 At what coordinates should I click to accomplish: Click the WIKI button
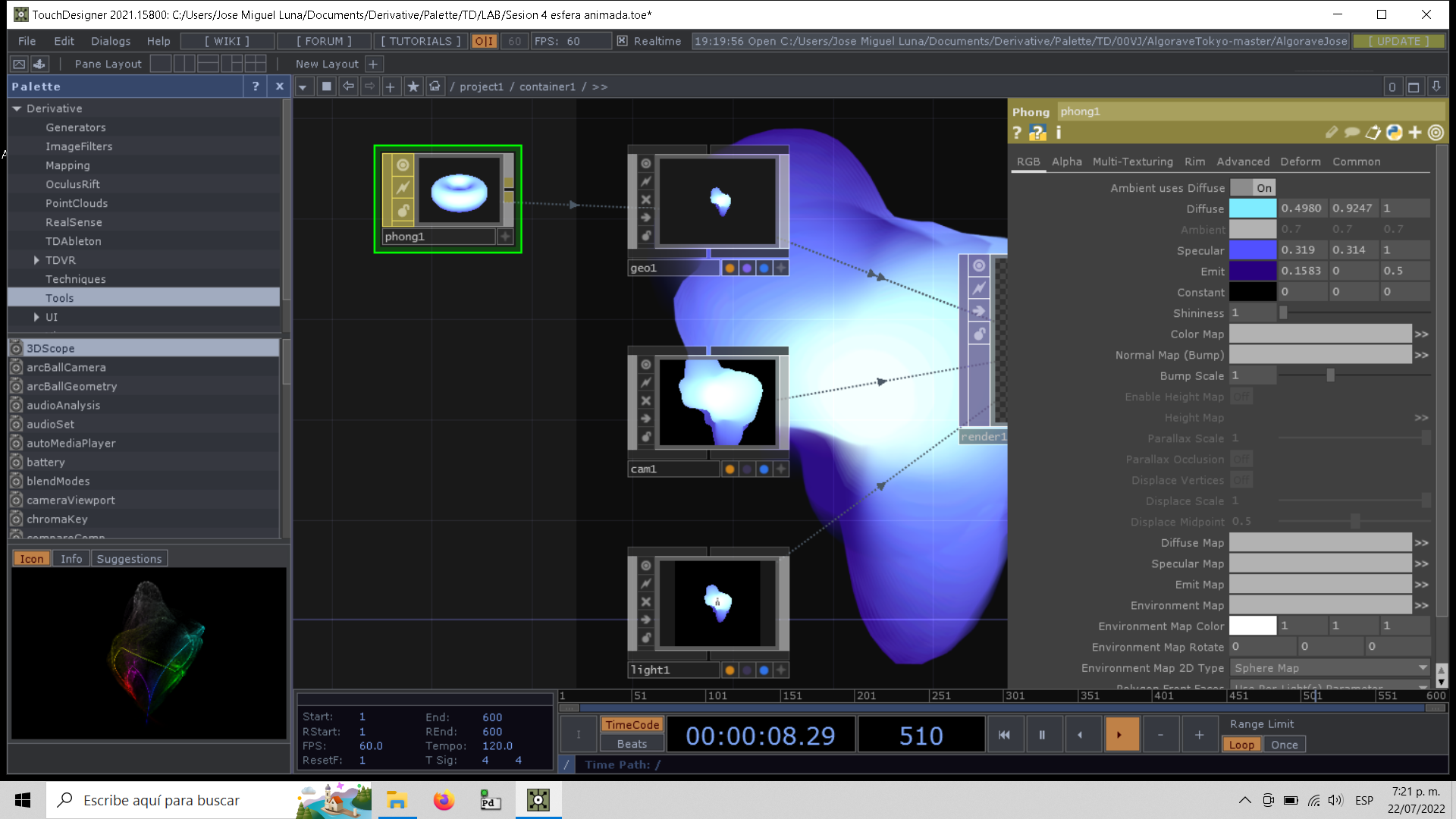pos(227,41)
